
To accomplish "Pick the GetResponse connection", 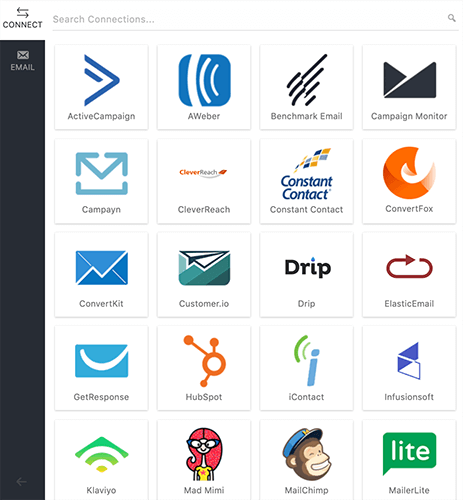I will [x=101, y=368].
